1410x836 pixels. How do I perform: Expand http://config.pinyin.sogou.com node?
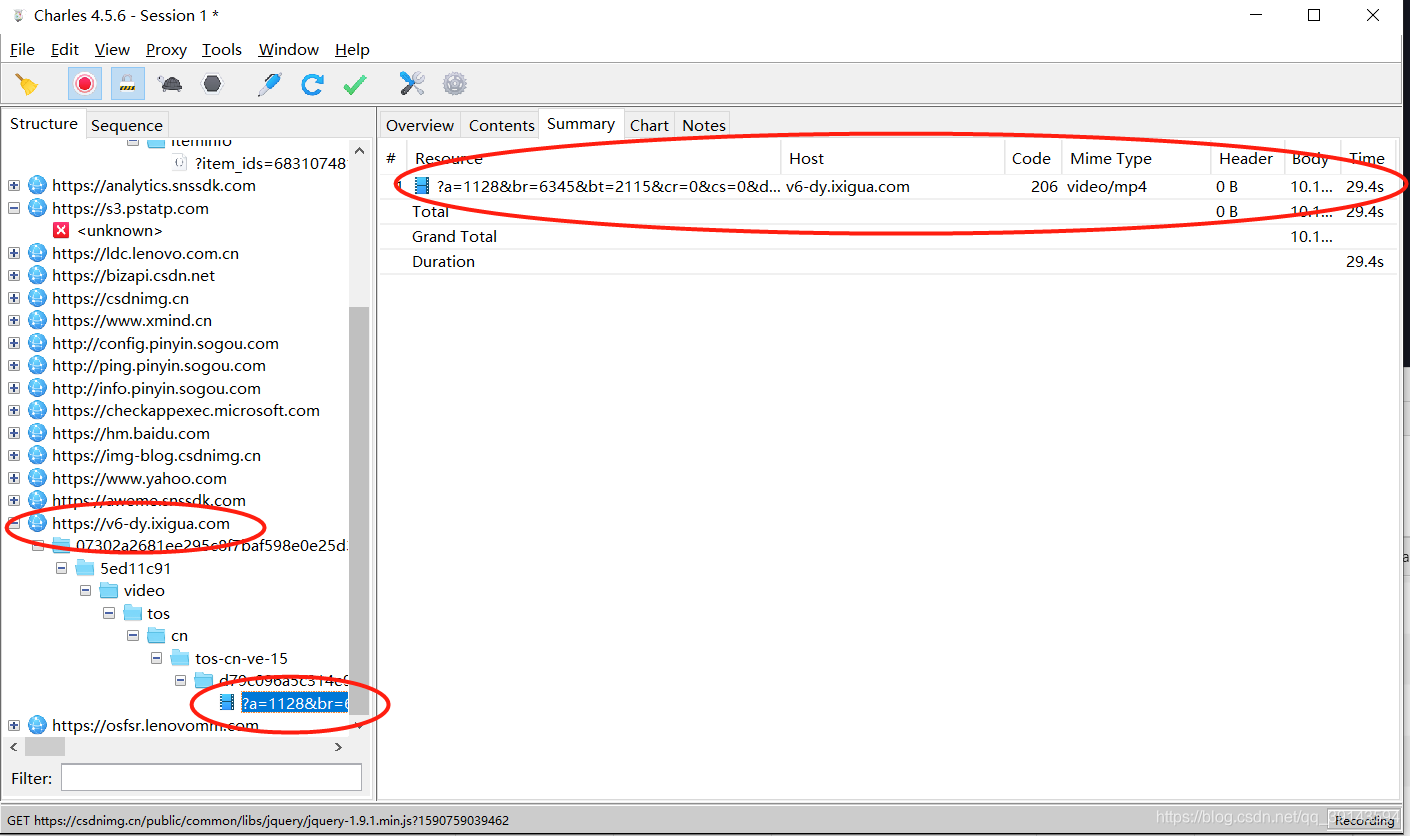pyautogui.click(x=14, y=344)
